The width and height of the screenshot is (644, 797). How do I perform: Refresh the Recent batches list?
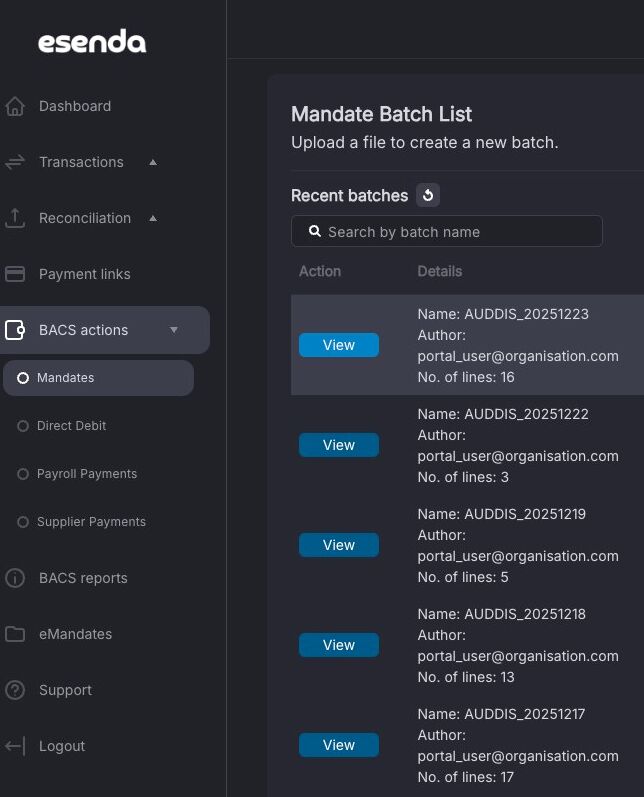tap(428, 195)
